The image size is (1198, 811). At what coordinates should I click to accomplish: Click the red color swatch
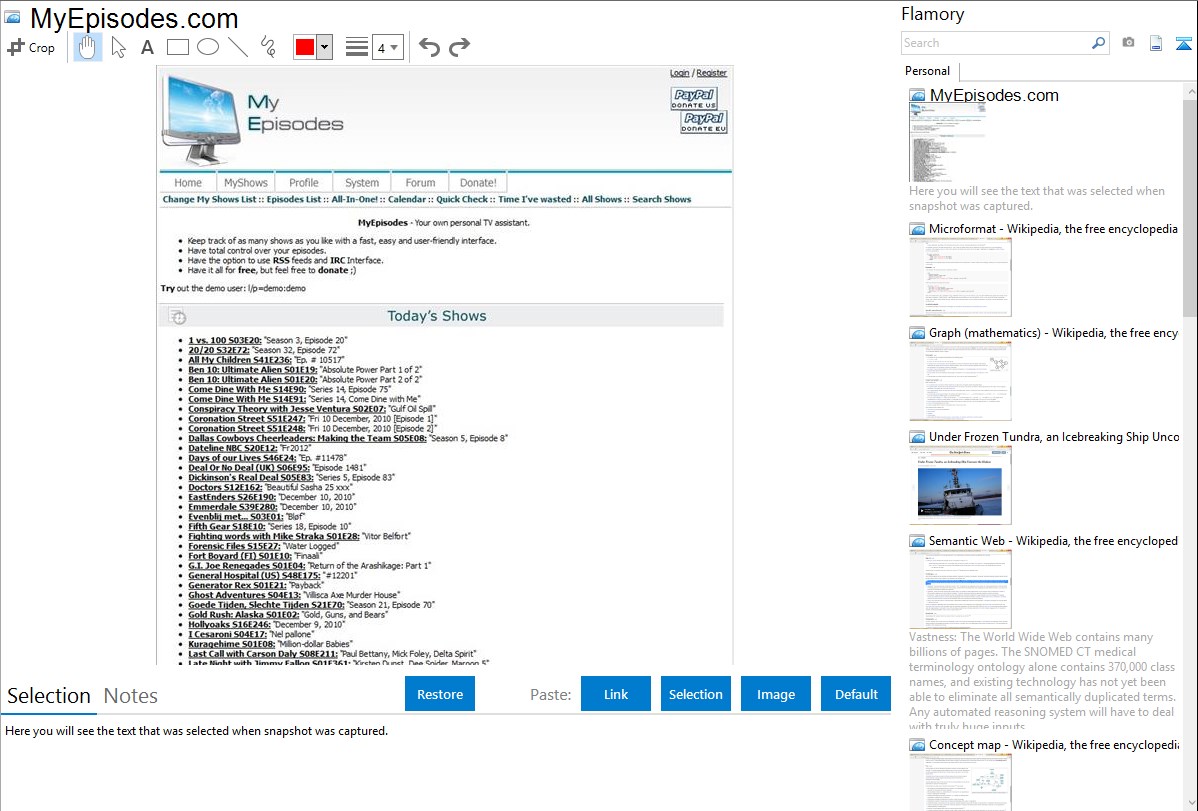tap(305, 47)
